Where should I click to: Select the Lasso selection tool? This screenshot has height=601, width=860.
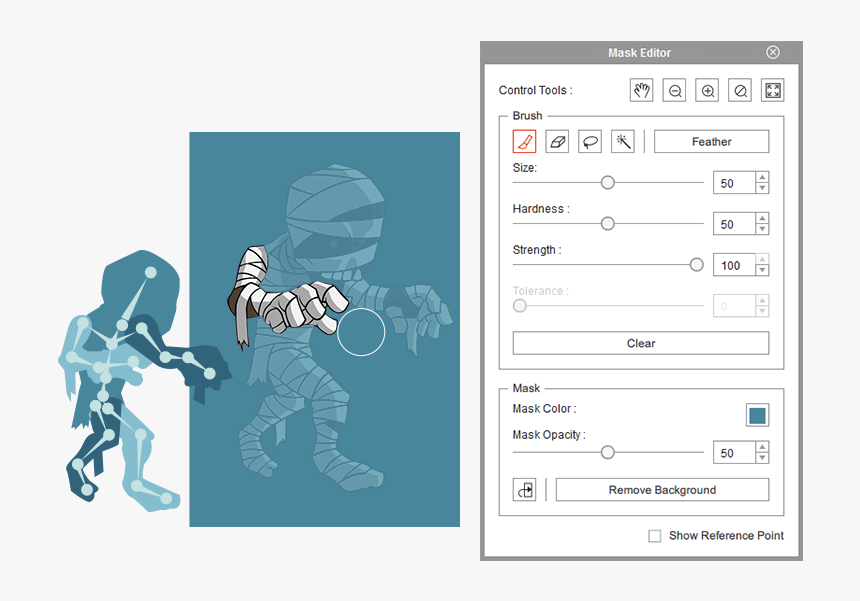click(x=591, y=142)
